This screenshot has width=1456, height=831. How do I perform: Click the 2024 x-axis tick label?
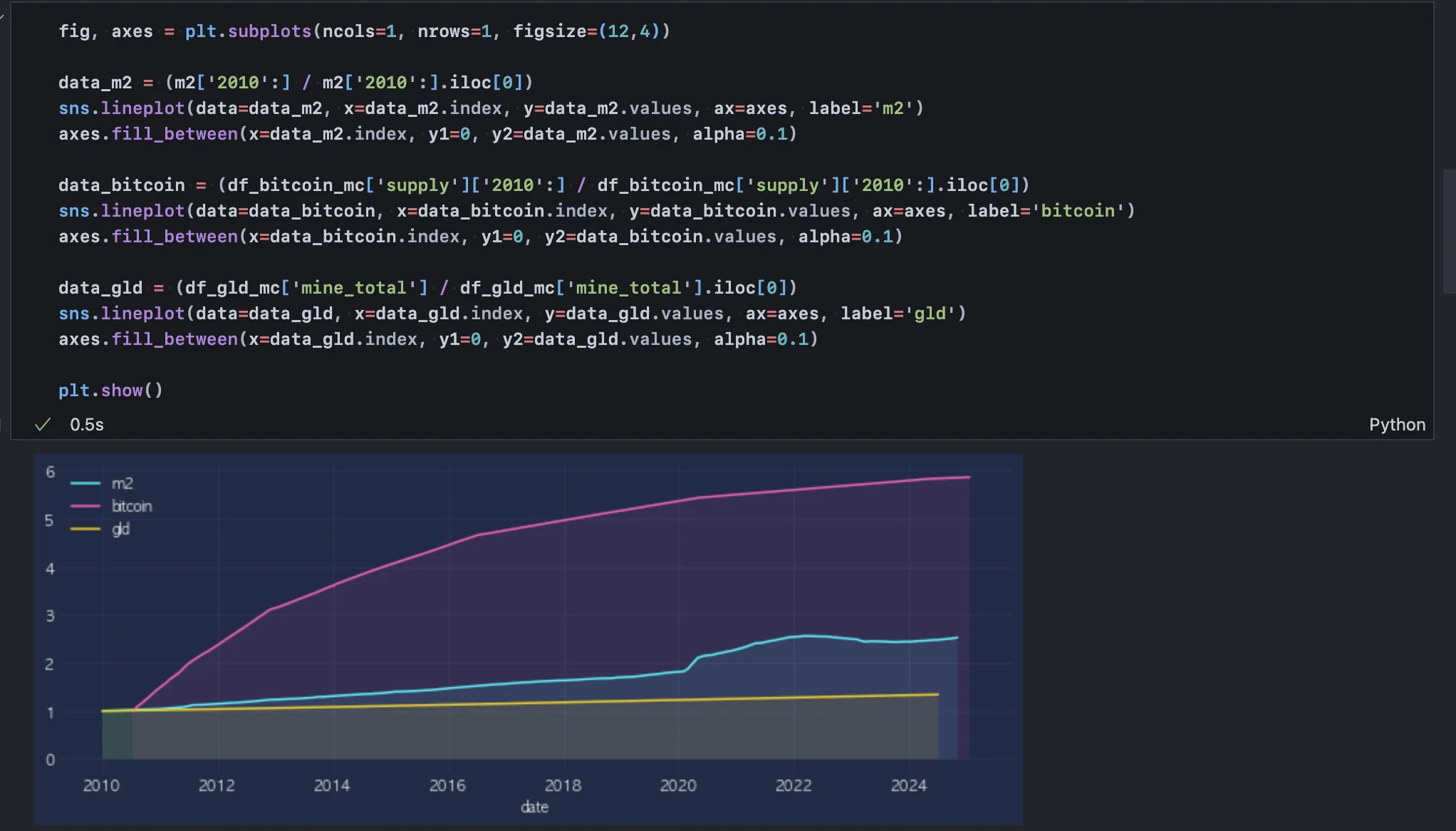coord(908,785)
